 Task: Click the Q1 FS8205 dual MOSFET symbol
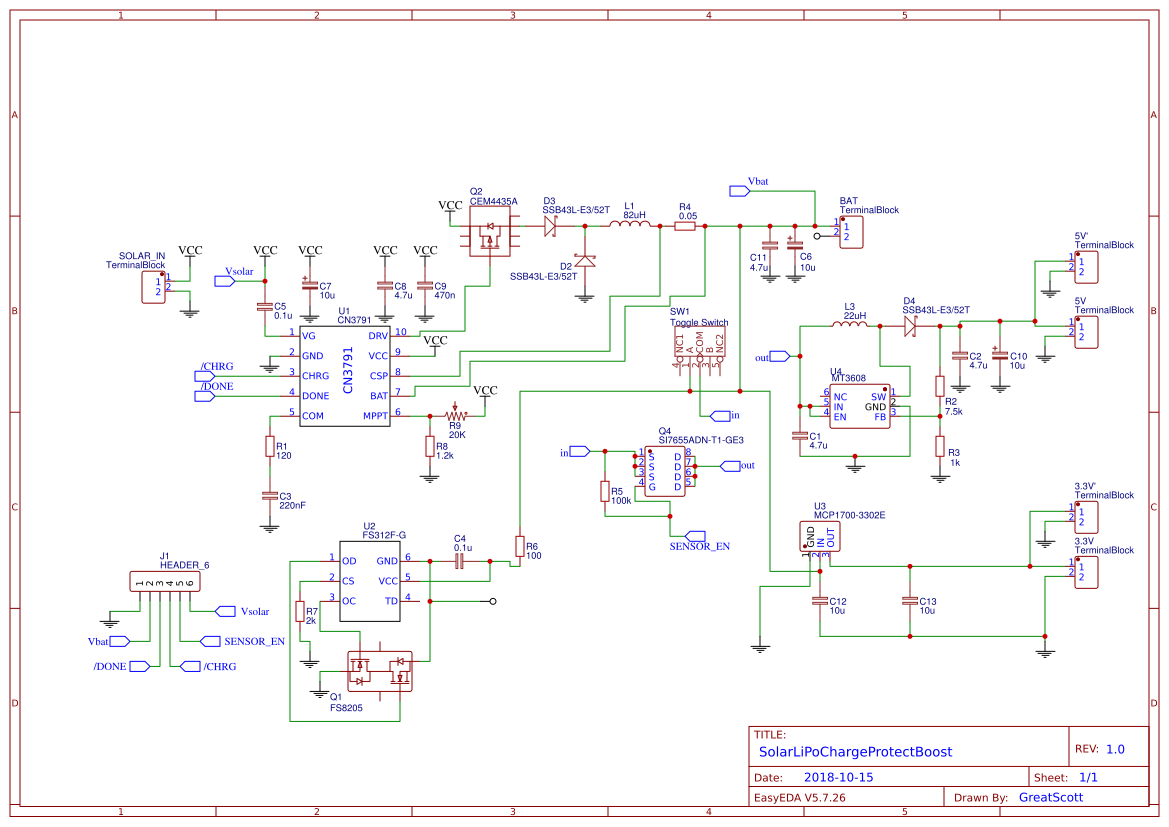click(379, 671)
